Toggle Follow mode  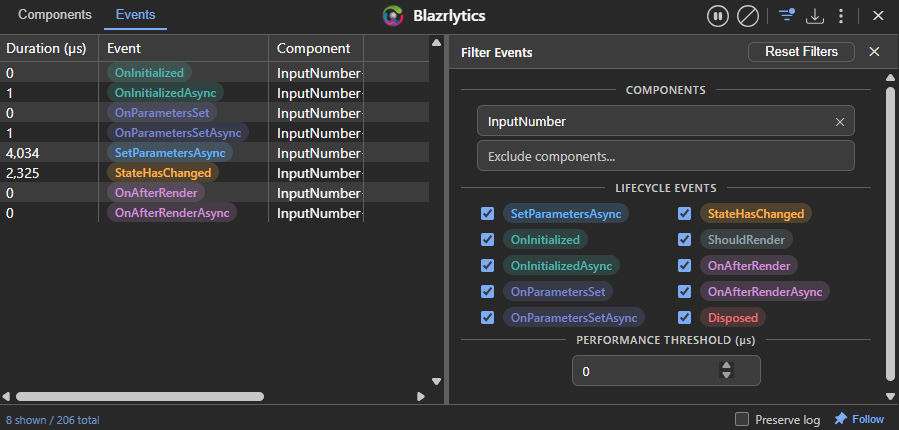(860, 419)
